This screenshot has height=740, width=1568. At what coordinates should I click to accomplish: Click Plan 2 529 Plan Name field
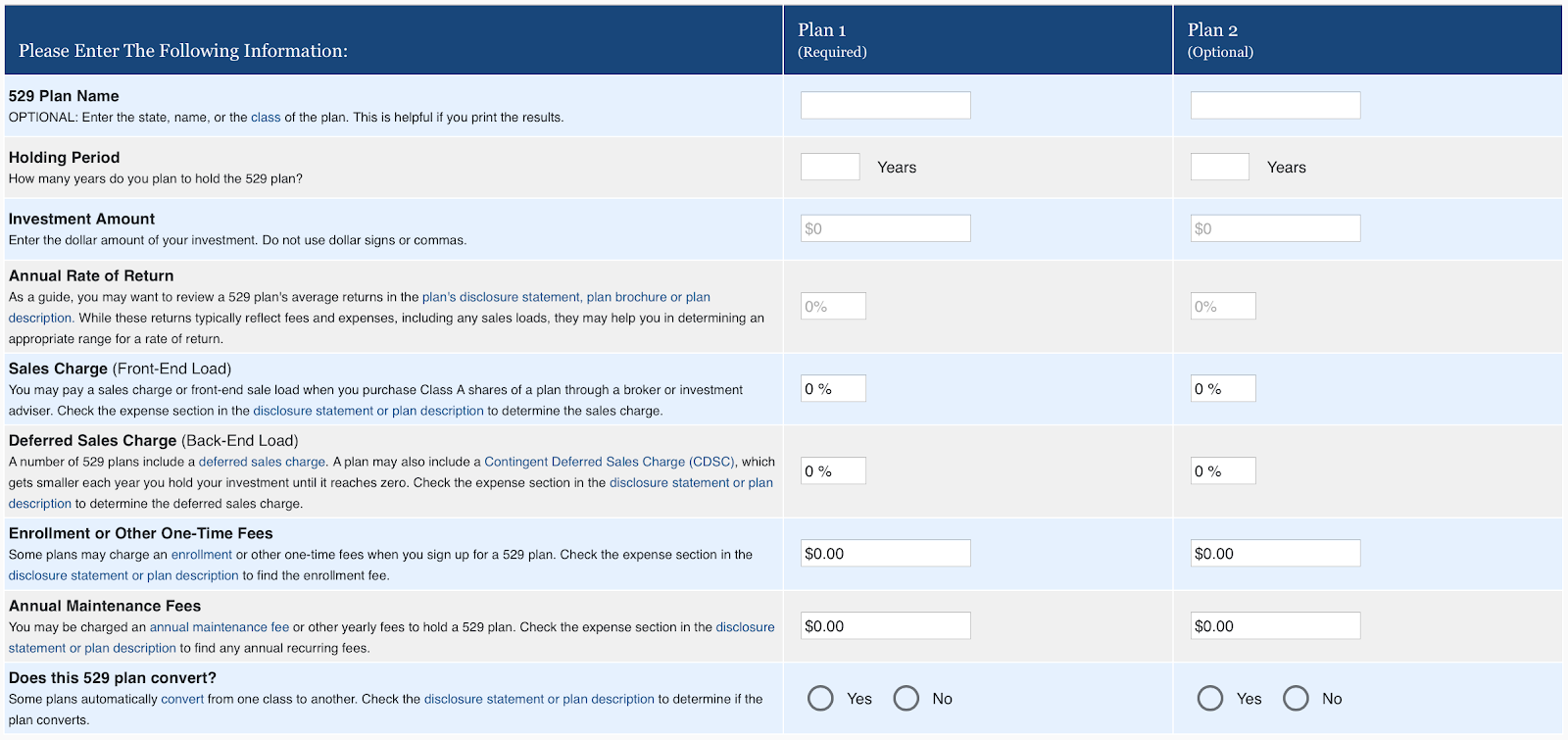click(x=1275, y=106)
